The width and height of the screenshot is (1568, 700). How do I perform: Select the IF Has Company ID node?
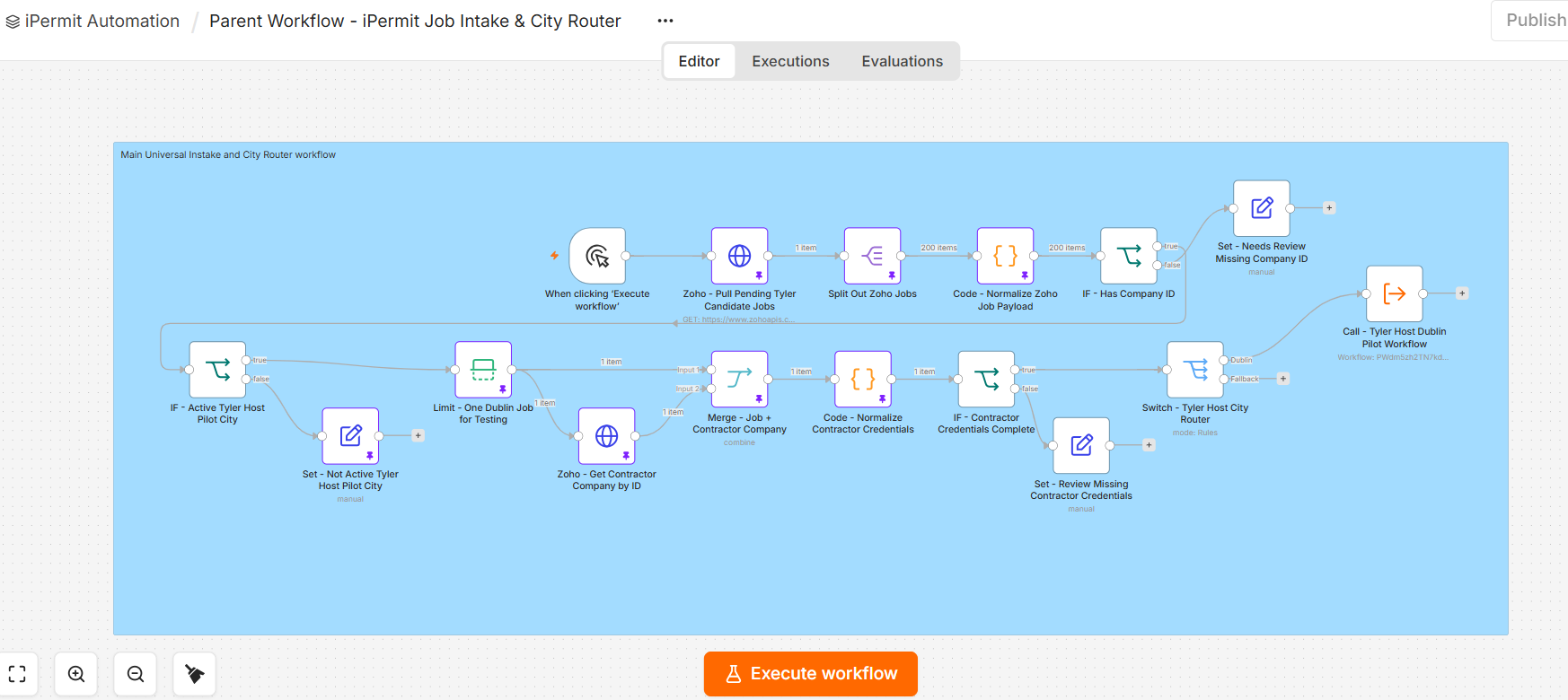pos(1129,256)
